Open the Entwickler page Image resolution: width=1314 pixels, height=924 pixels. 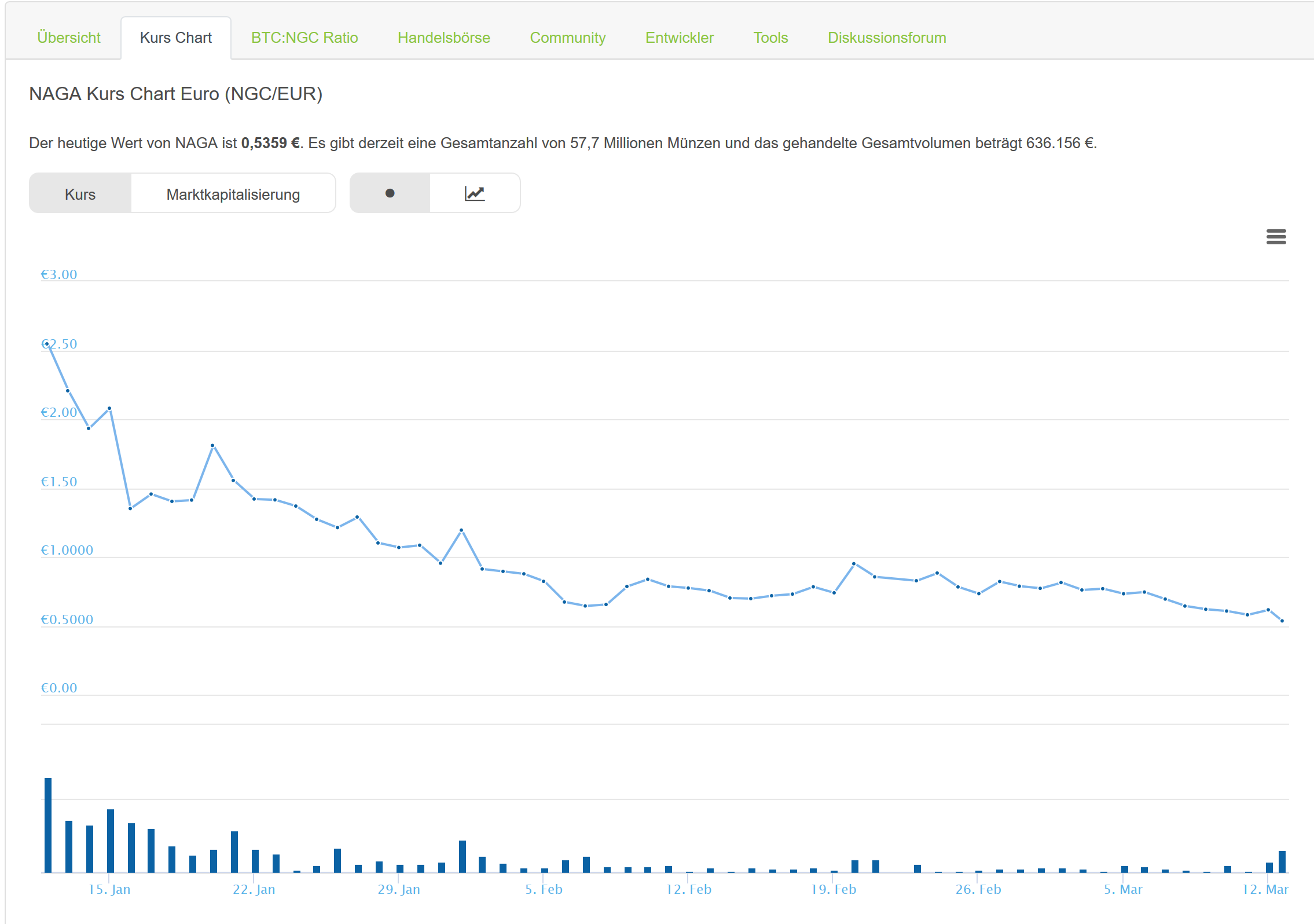pyautogui.click(x=679, y=37)
